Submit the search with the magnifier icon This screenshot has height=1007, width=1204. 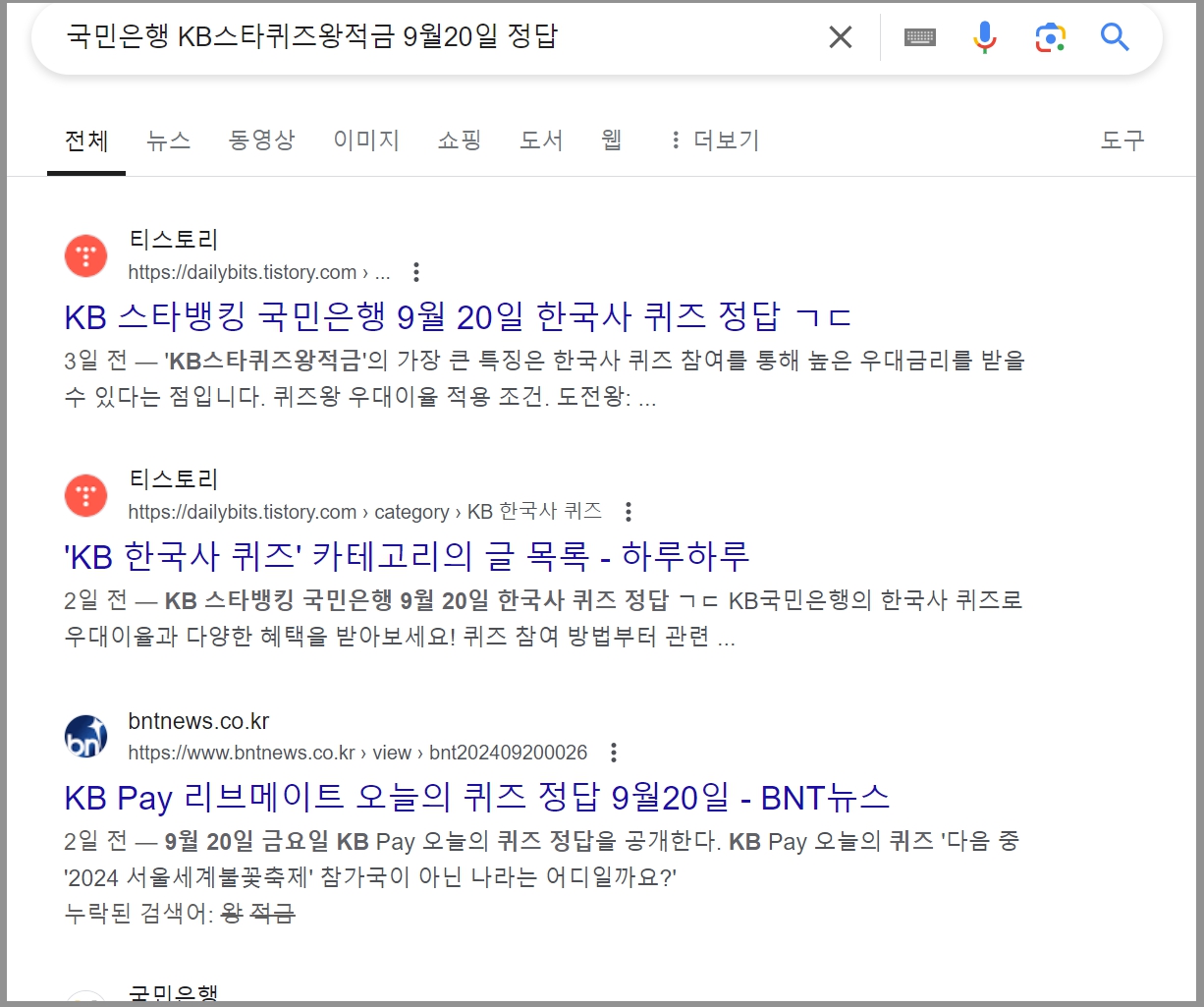coord(1115,37)
